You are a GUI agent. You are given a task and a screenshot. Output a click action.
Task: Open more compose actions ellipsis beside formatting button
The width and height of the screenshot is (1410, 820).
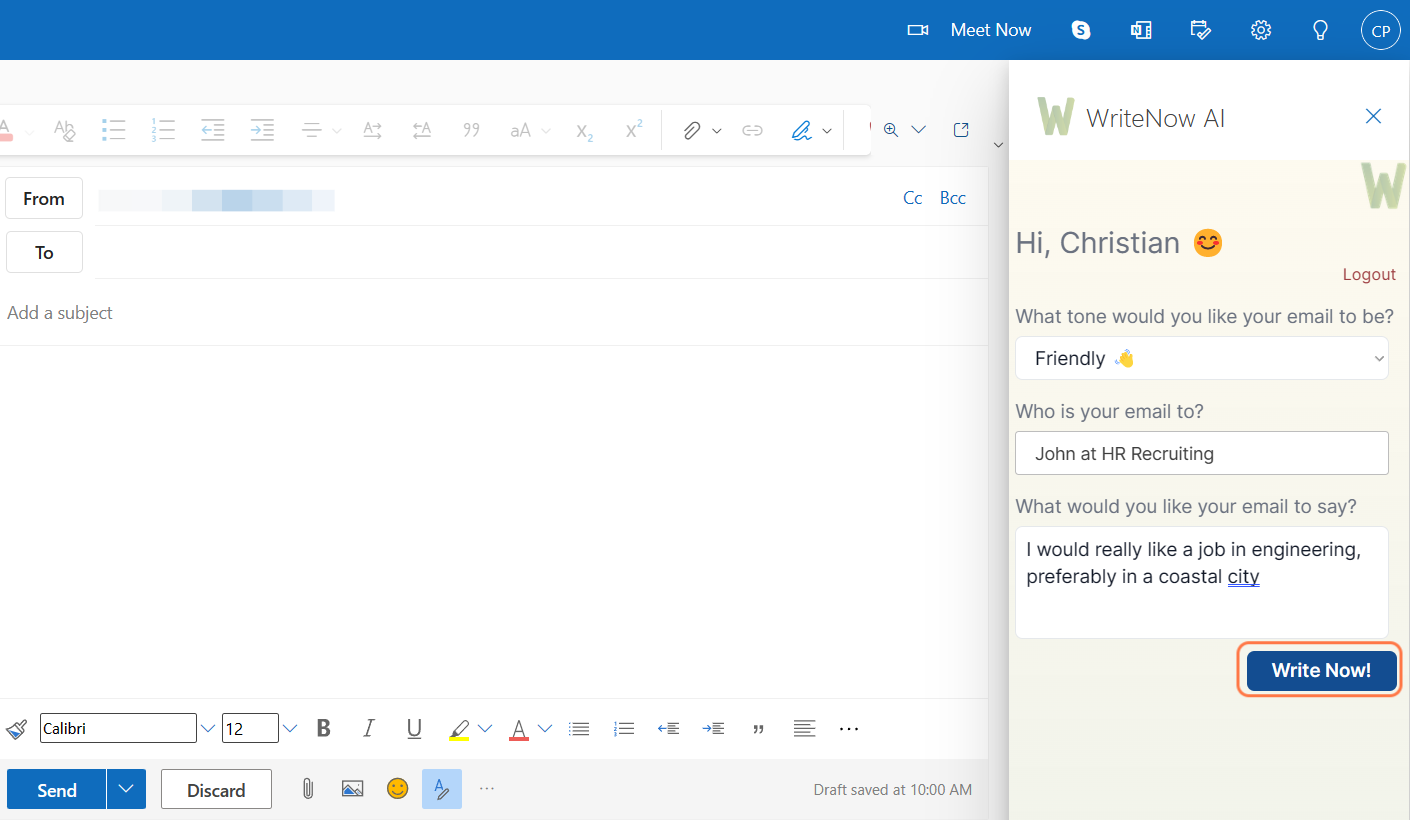point(487,788)
